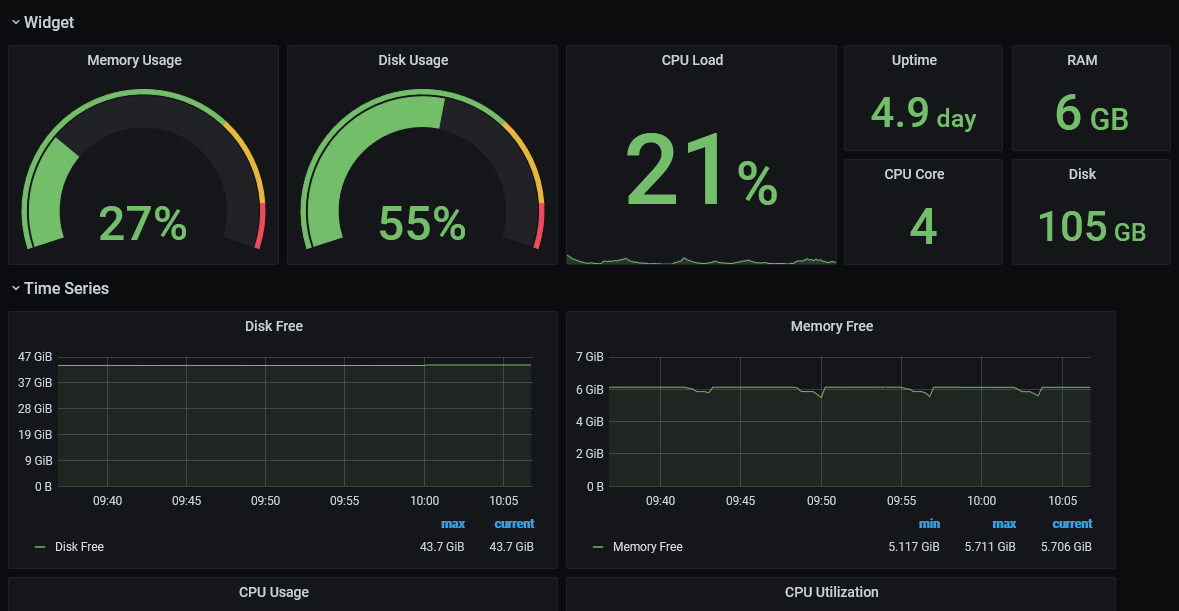Open the Disk stat panel title menu
This screenshot has height=611, width=1179.
tap(1082, 174)
